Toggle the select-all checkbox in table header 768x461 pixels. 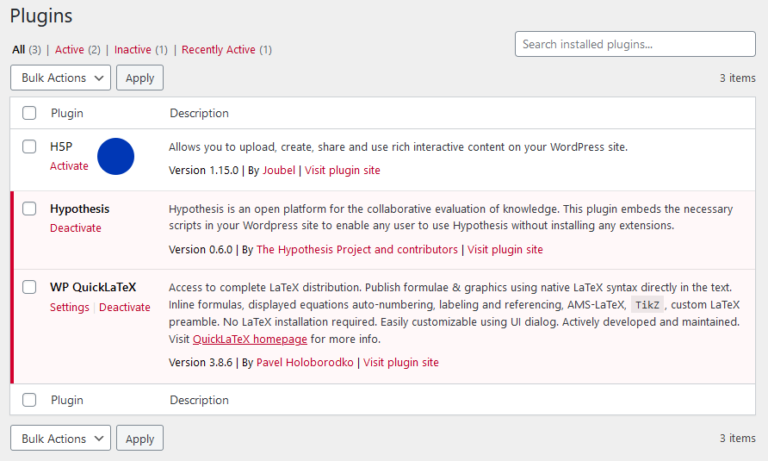(x=29, y=113)
